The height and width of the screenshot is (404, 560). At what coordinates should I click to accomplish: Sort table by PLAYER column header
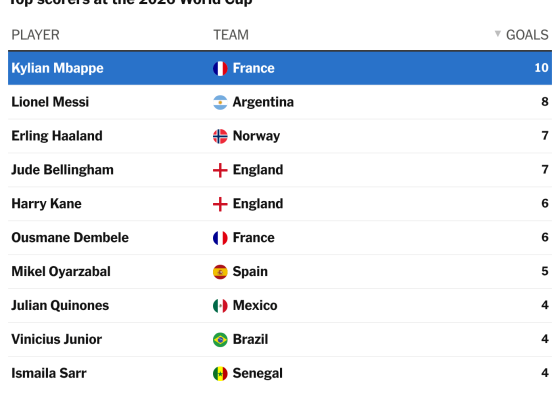click(x=35, y=35)
